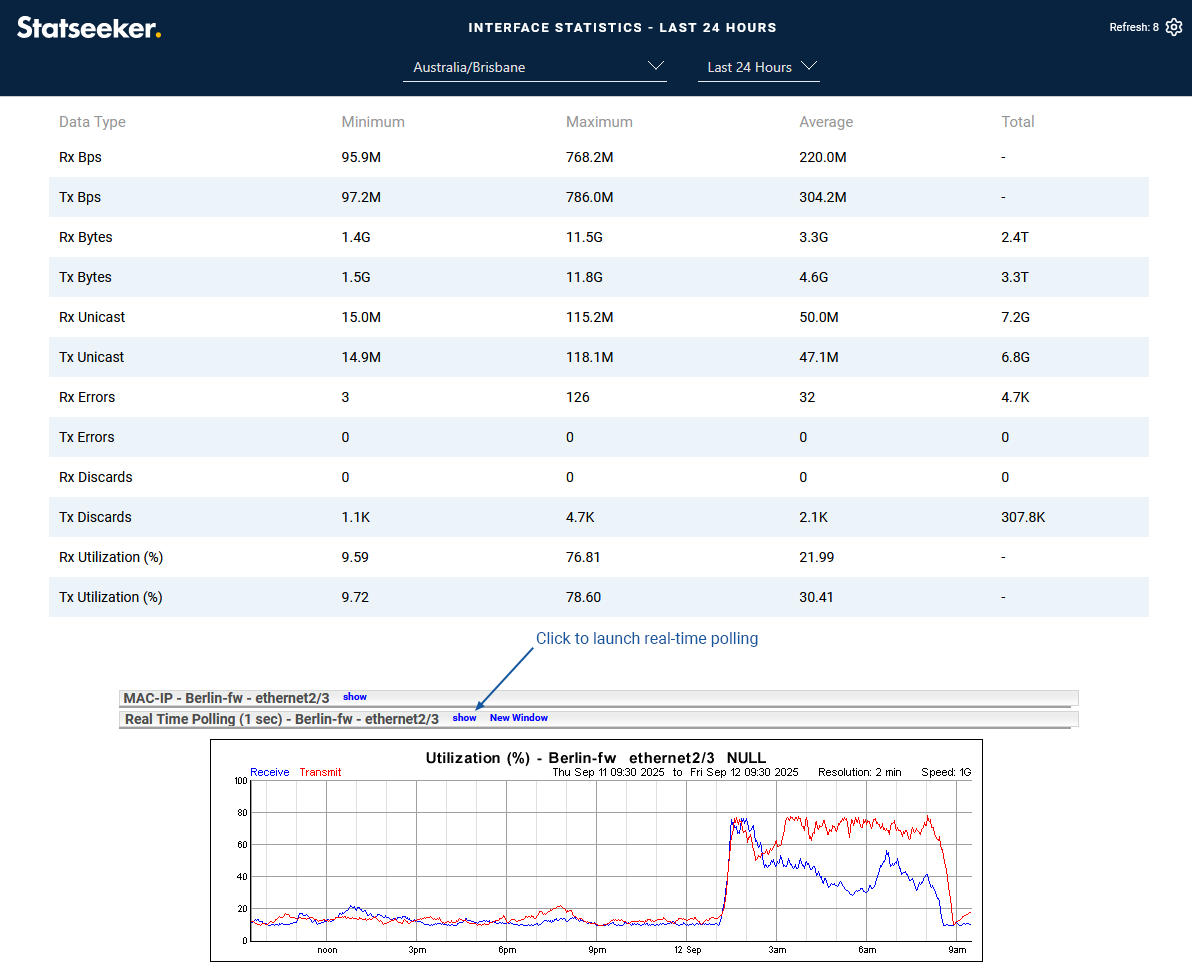
Task: Select the Rx Bps row label
Action: pyautogui.click(x=80, y=157)
